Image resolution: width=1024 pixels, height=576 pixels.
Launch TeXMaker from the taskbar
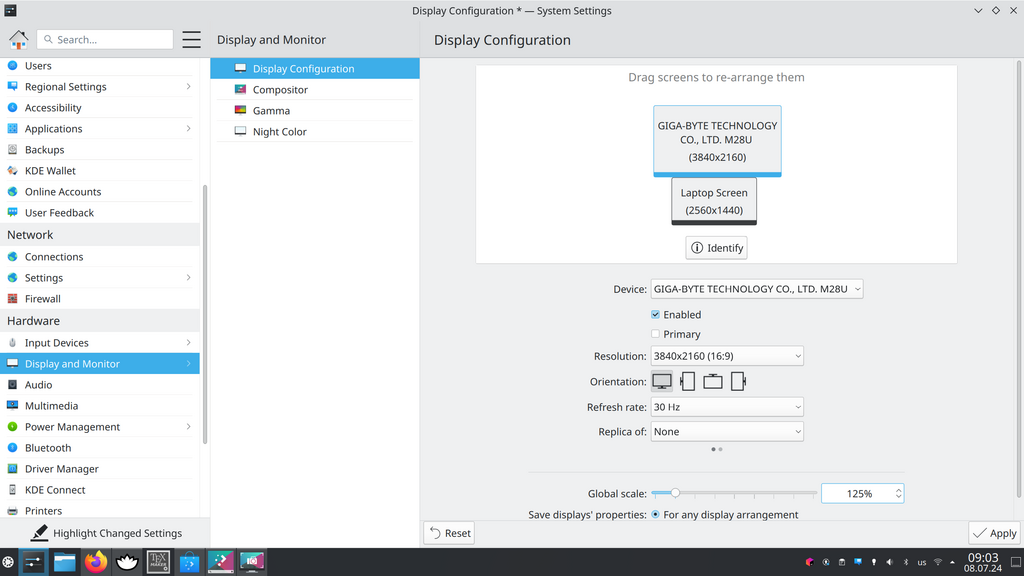coord(158,562)
